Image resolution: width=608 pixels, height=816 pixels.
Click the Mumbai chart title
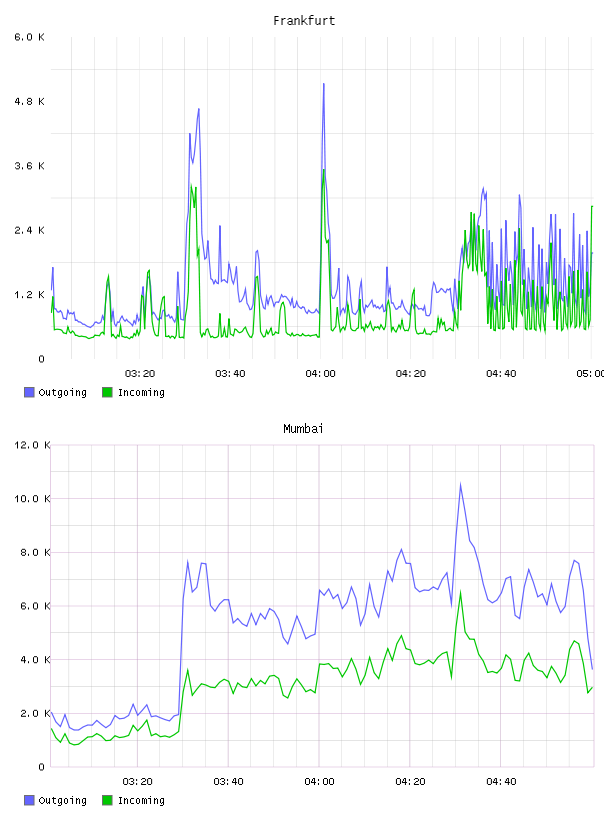coord(303,429)
